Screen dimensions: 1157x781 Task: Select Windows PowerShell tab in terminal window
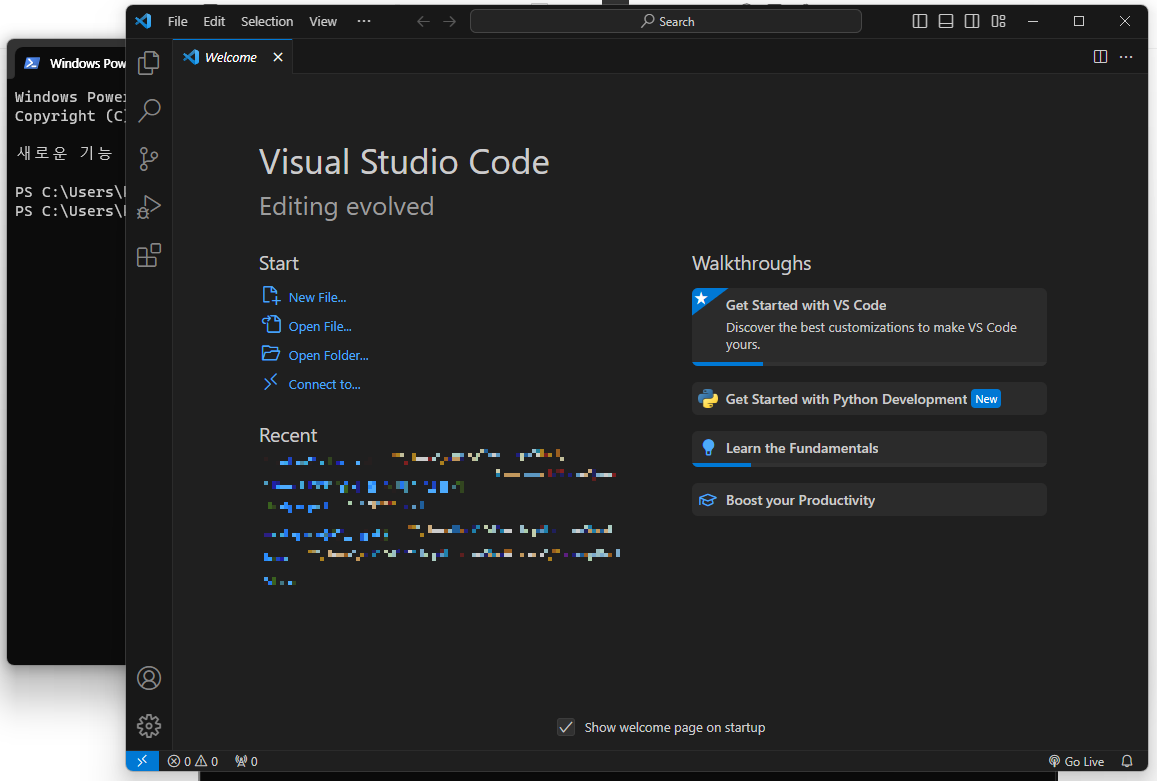72,63
